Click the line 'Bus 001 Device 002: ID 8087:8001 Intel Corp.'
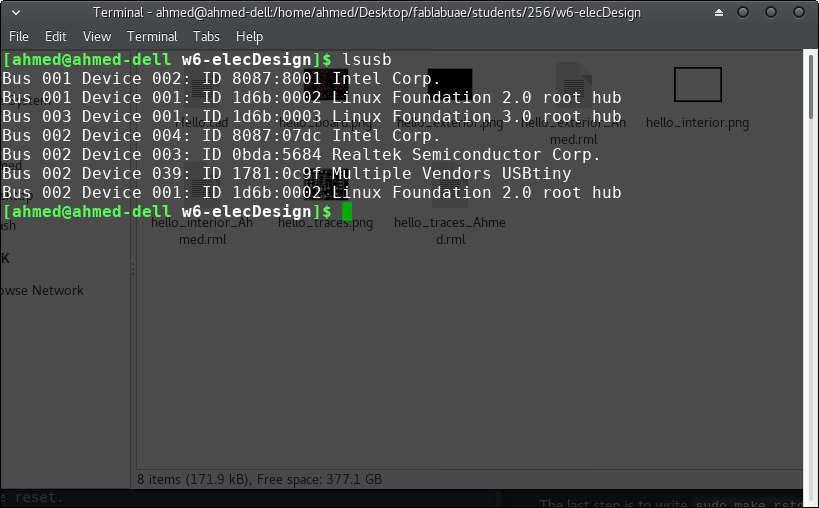This screenshot has width=819, height=508. [x=221, y=79]
